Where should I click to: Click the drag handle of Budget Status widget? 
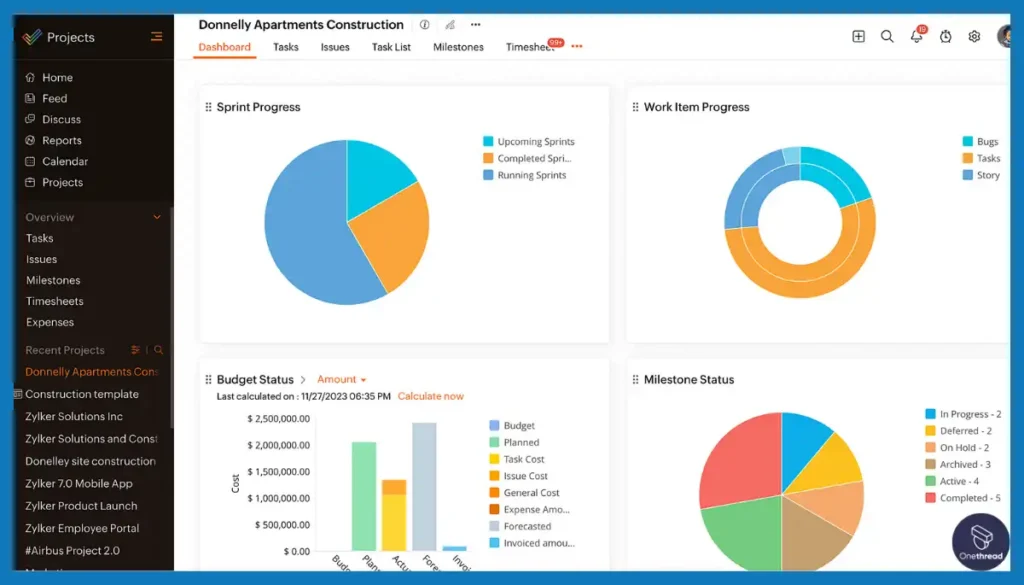tap(208, 379)
